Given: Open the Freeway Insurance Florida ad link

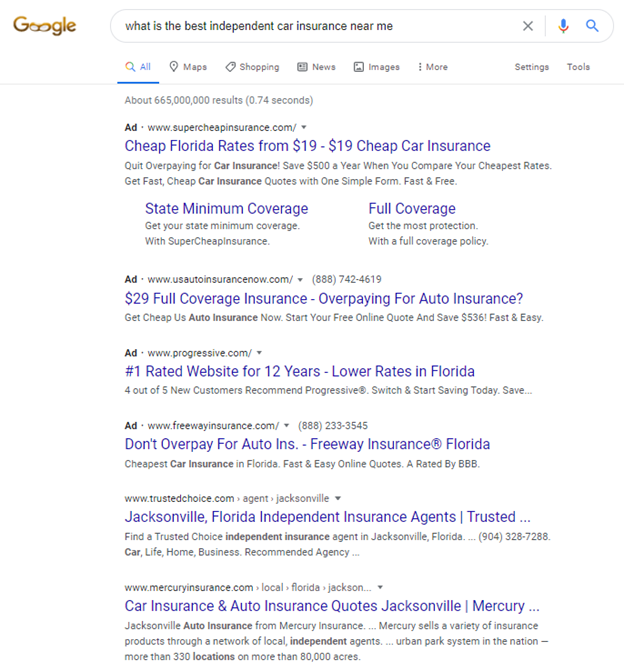Looking at the screenshot, I should 307,444.
